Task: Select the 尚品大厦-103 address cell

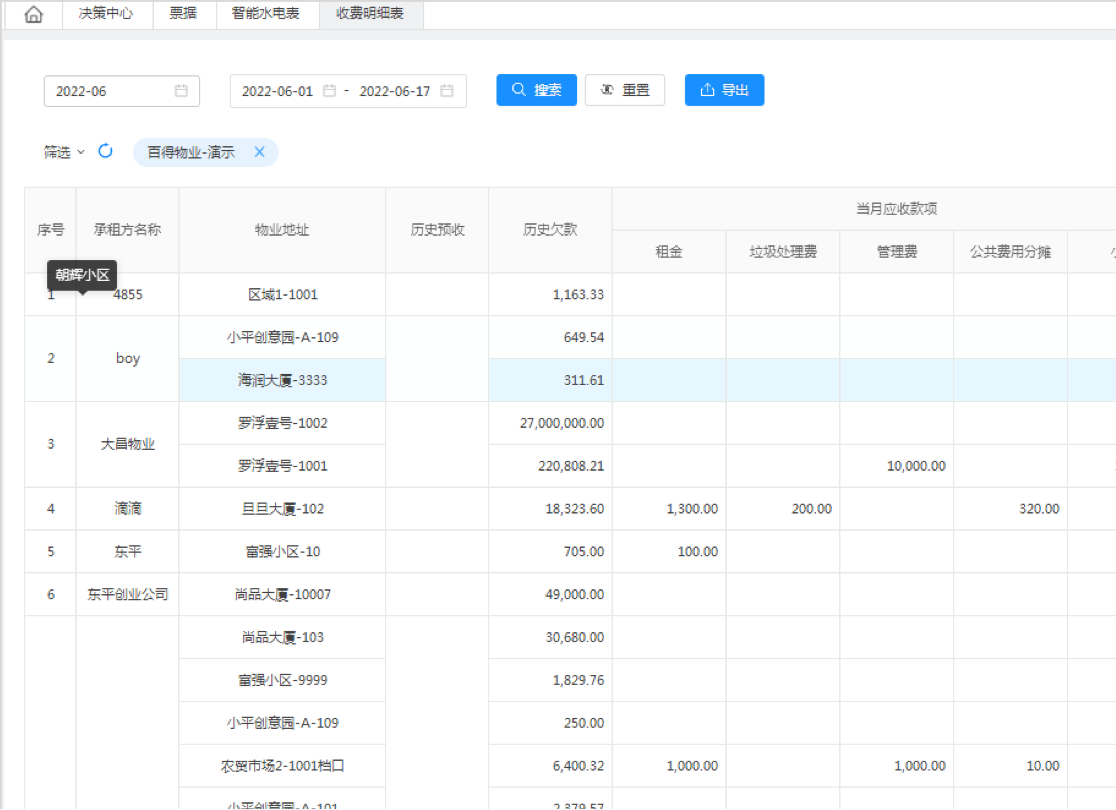Action: 282,637
